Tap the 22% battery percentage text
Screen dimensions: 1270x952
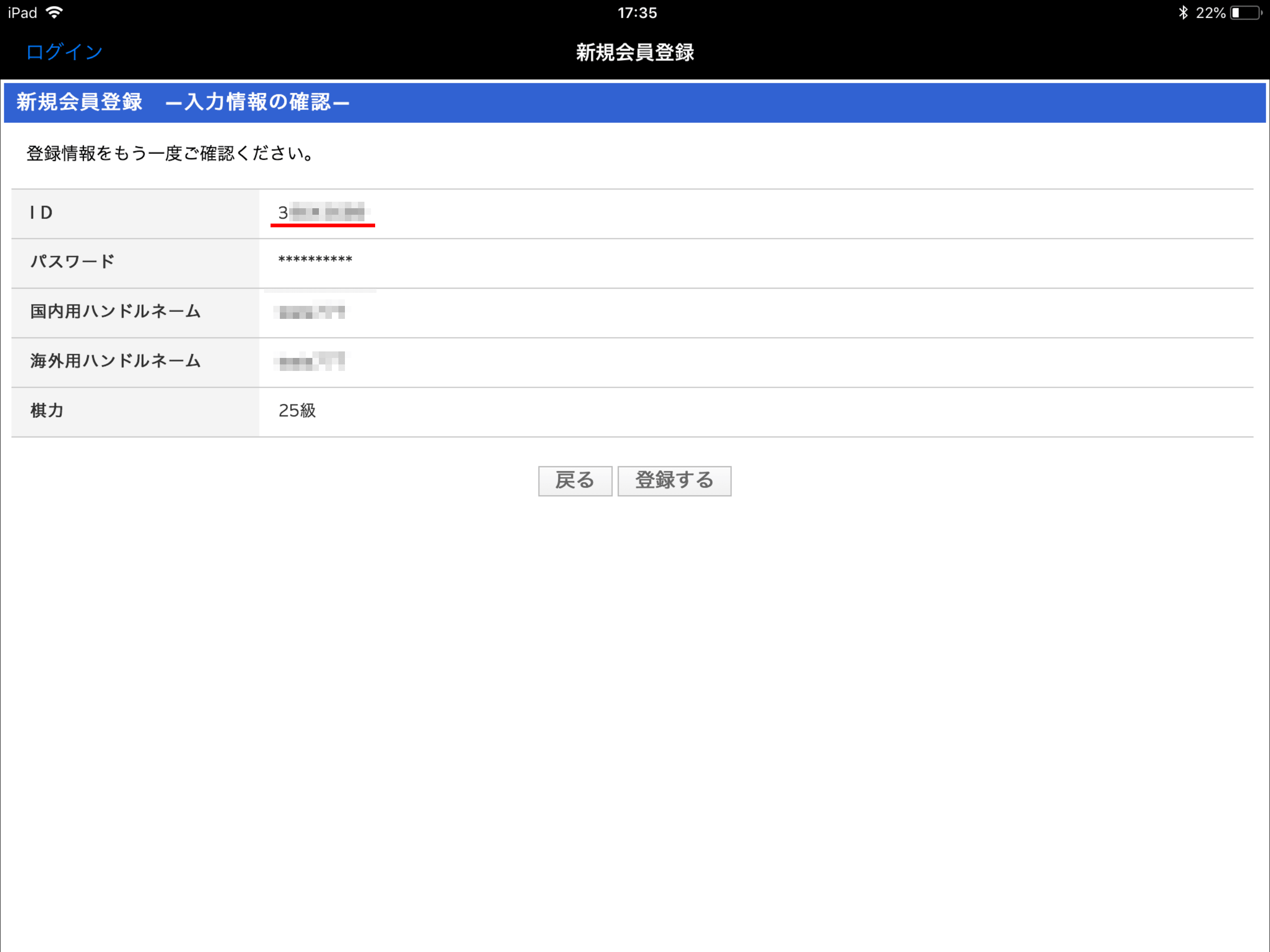pos(1210,13)
